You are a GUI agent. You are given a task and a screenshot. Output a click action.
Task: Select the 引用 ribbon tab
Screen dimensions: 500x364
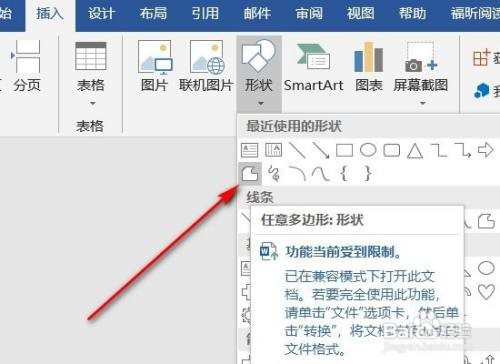(x=205, y=14)
